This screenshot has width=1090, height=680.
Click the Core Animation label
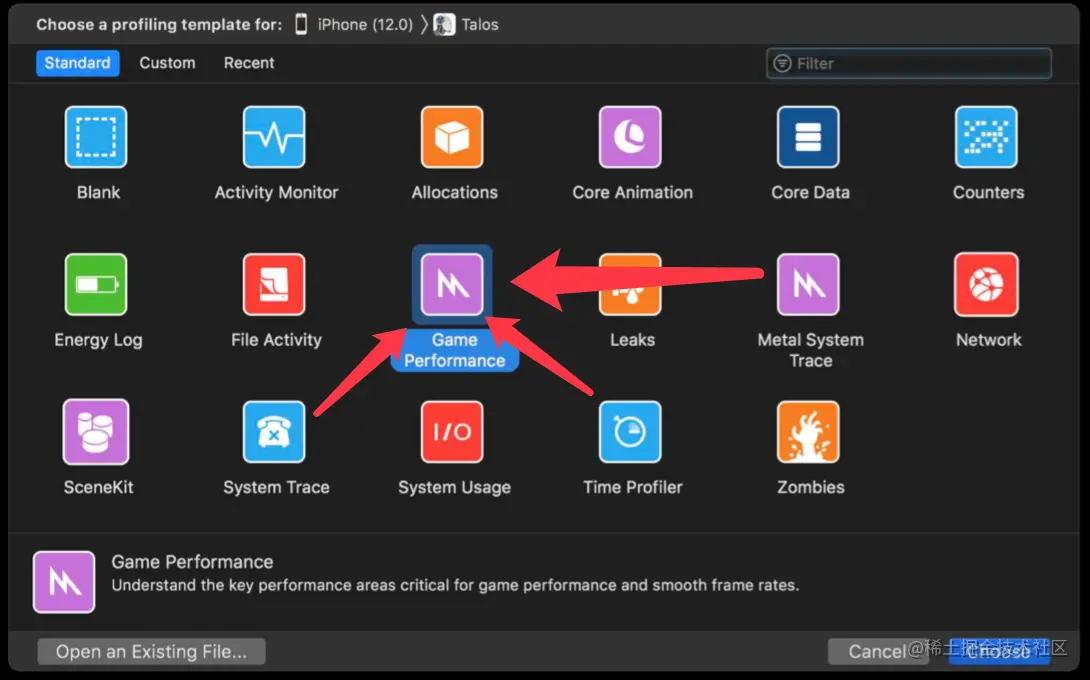pyautogui.click(x=633, y=193)
